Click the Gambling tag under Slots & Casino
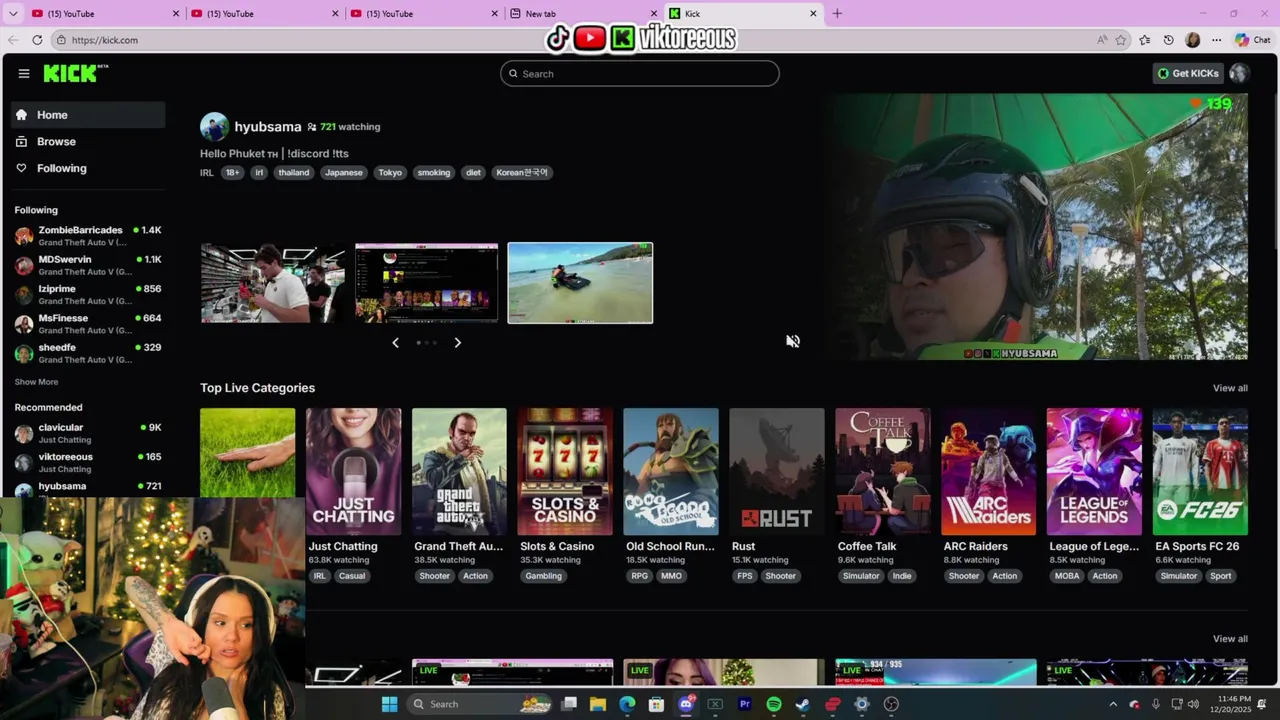1280x720 pixels. point(544,576)
